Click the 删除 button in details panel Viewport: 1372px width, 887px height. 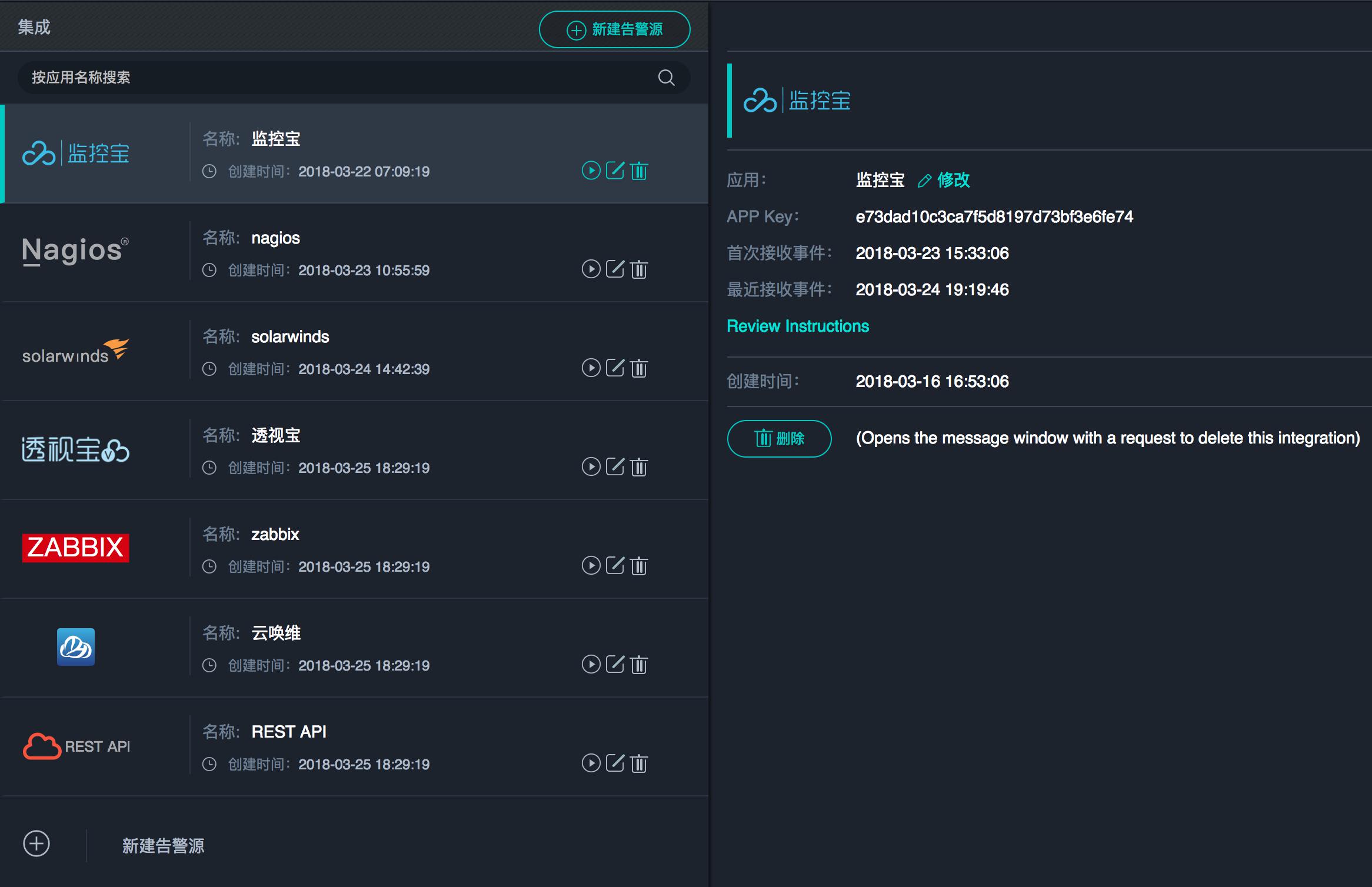coord(779,438)
